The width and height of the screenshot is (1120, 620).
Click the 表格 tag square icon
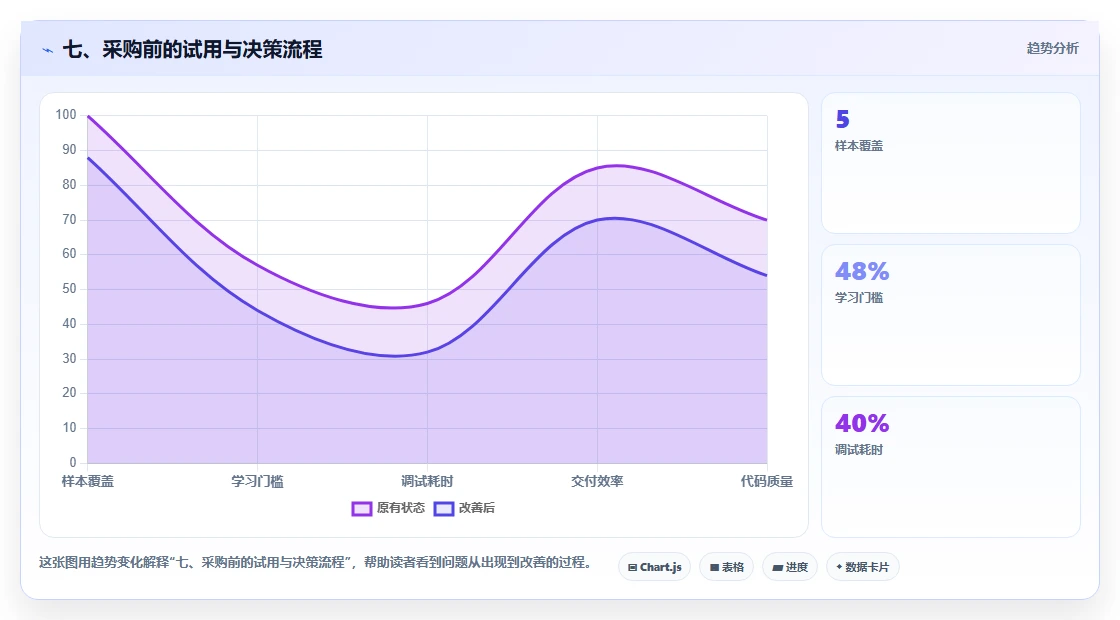click(714, 568)
